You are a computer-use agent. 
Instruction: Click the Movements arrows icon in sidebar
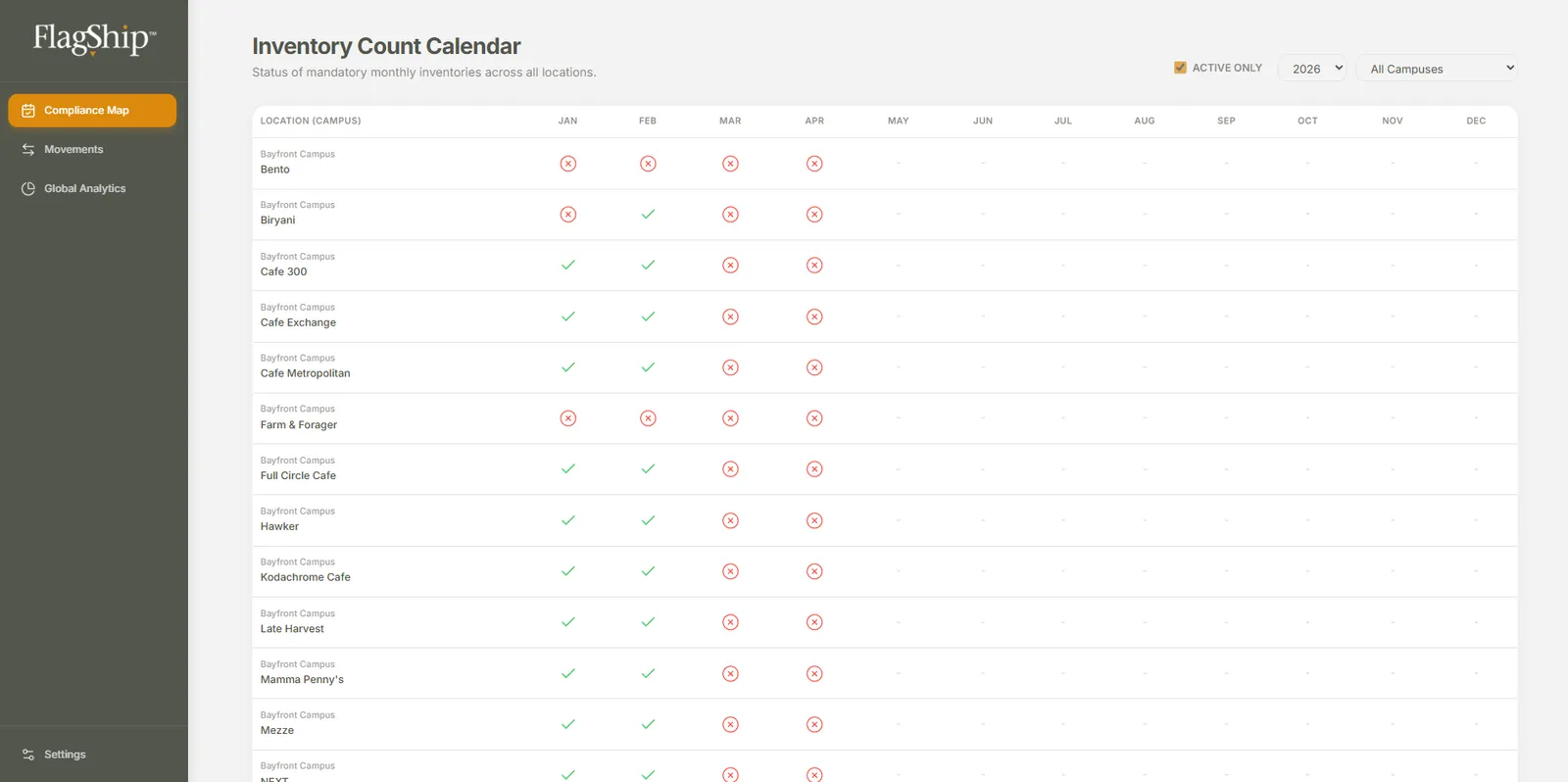click(28, 150)
